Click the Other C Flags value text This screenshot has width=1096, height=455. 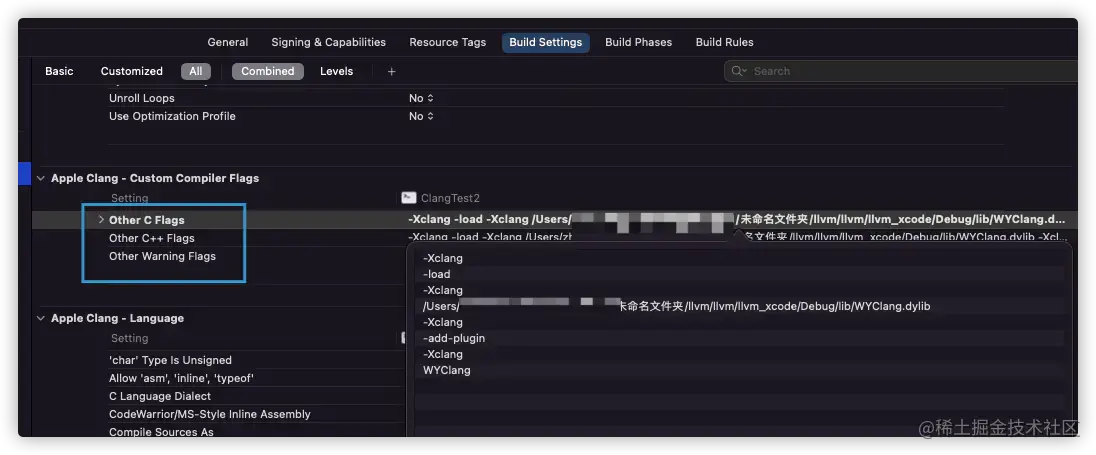tap(737, 219)
